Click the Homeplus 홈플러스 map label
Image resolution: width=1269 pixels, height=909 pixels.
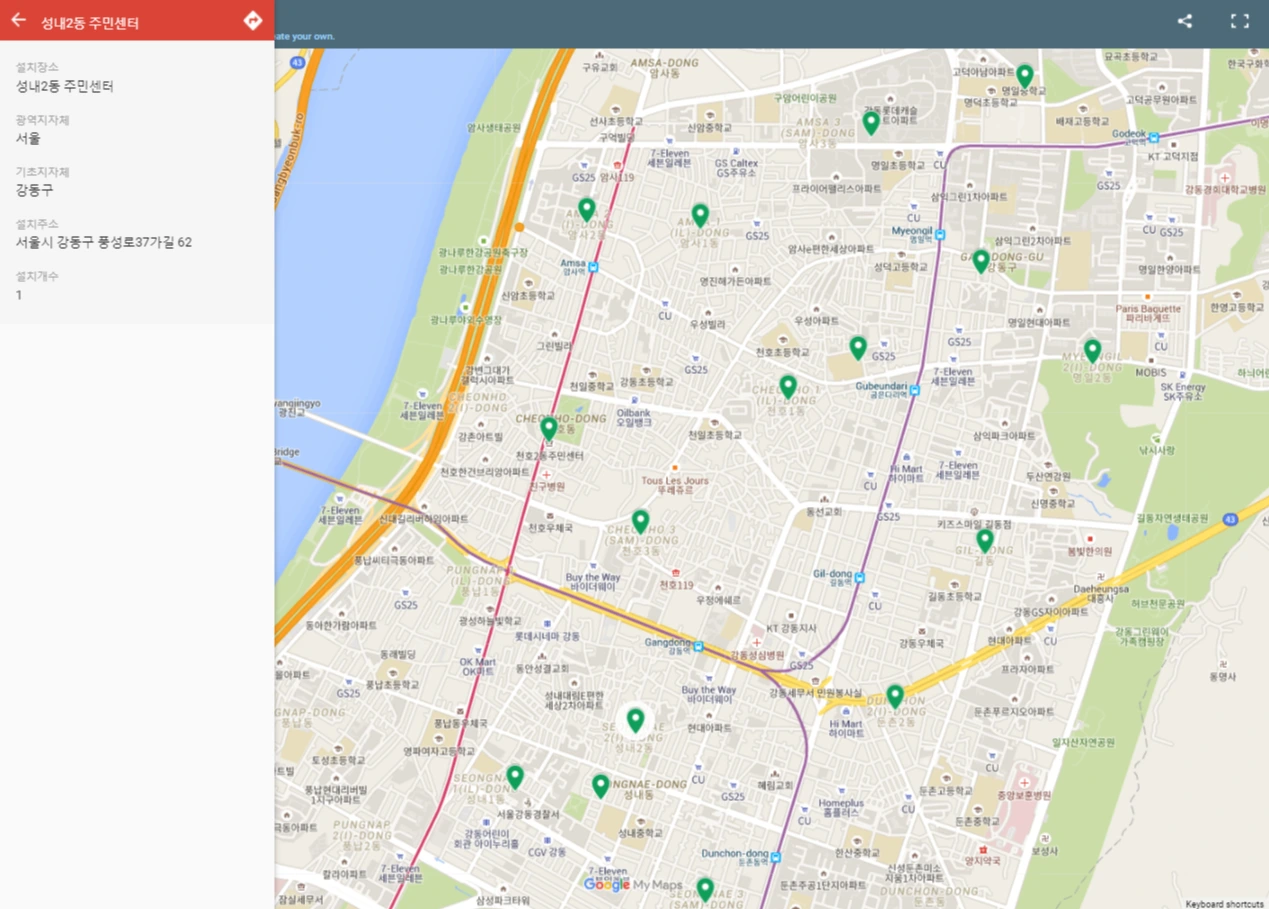click(841, 808)
